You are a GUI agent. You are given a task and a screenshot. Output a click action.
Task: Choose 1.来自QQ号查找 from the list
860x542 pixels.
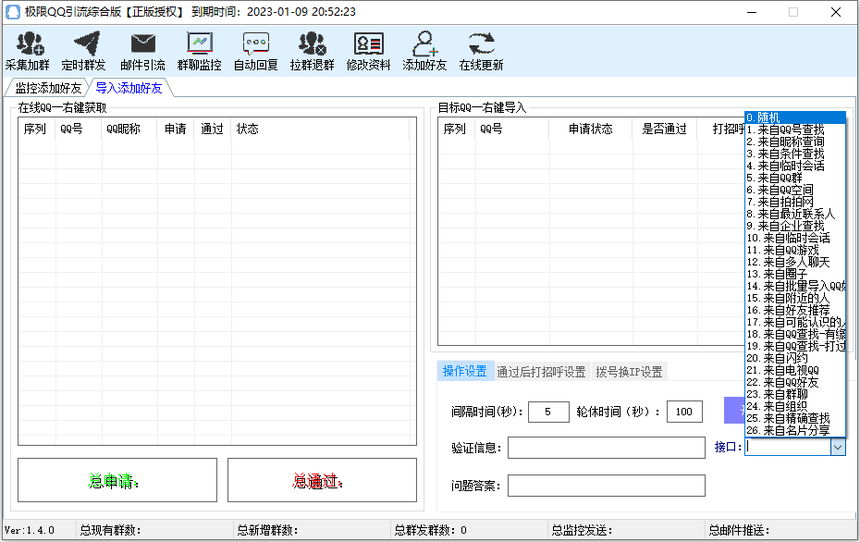coord(795,129)
